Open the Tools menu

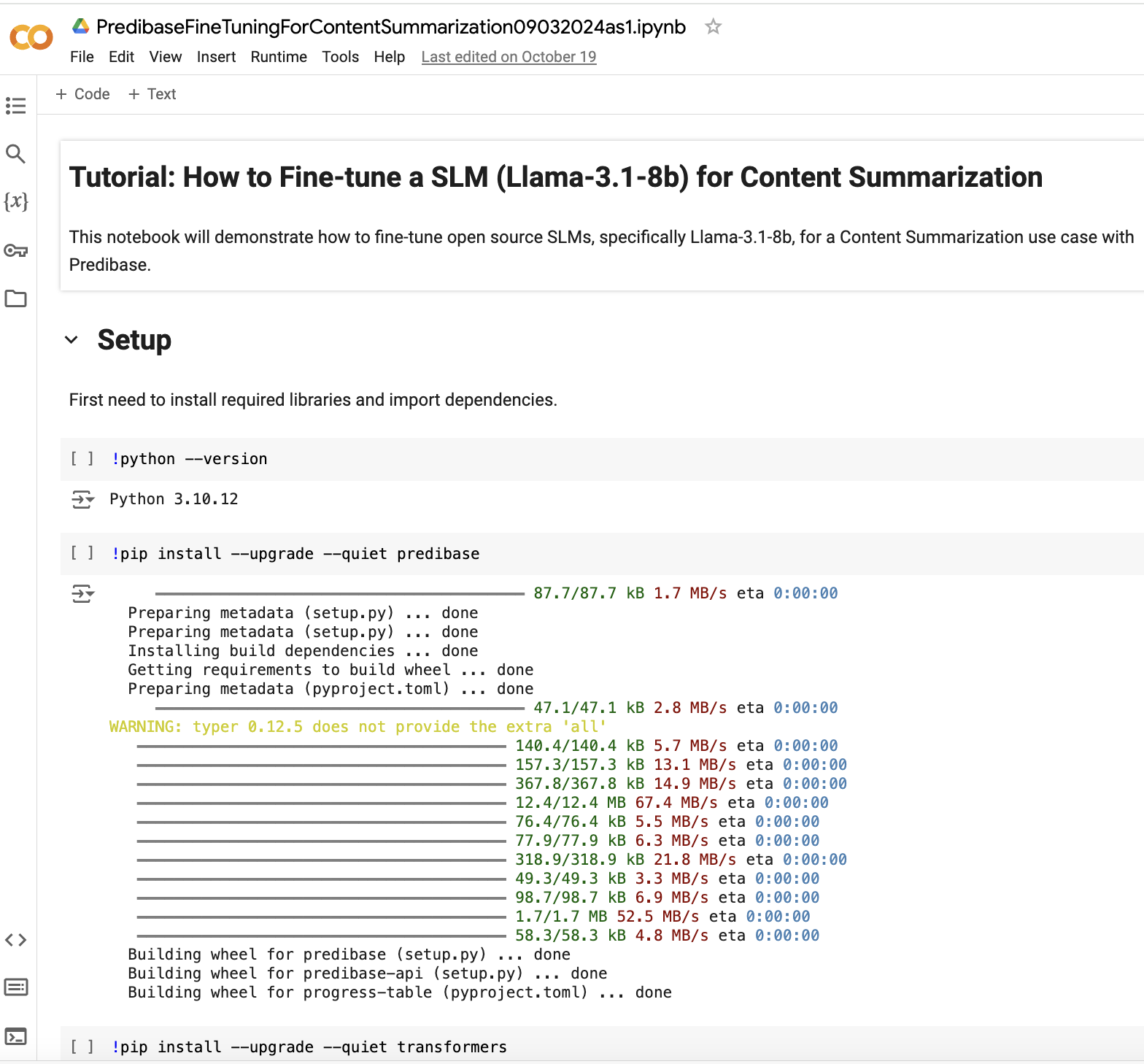(x=340, y=57)
